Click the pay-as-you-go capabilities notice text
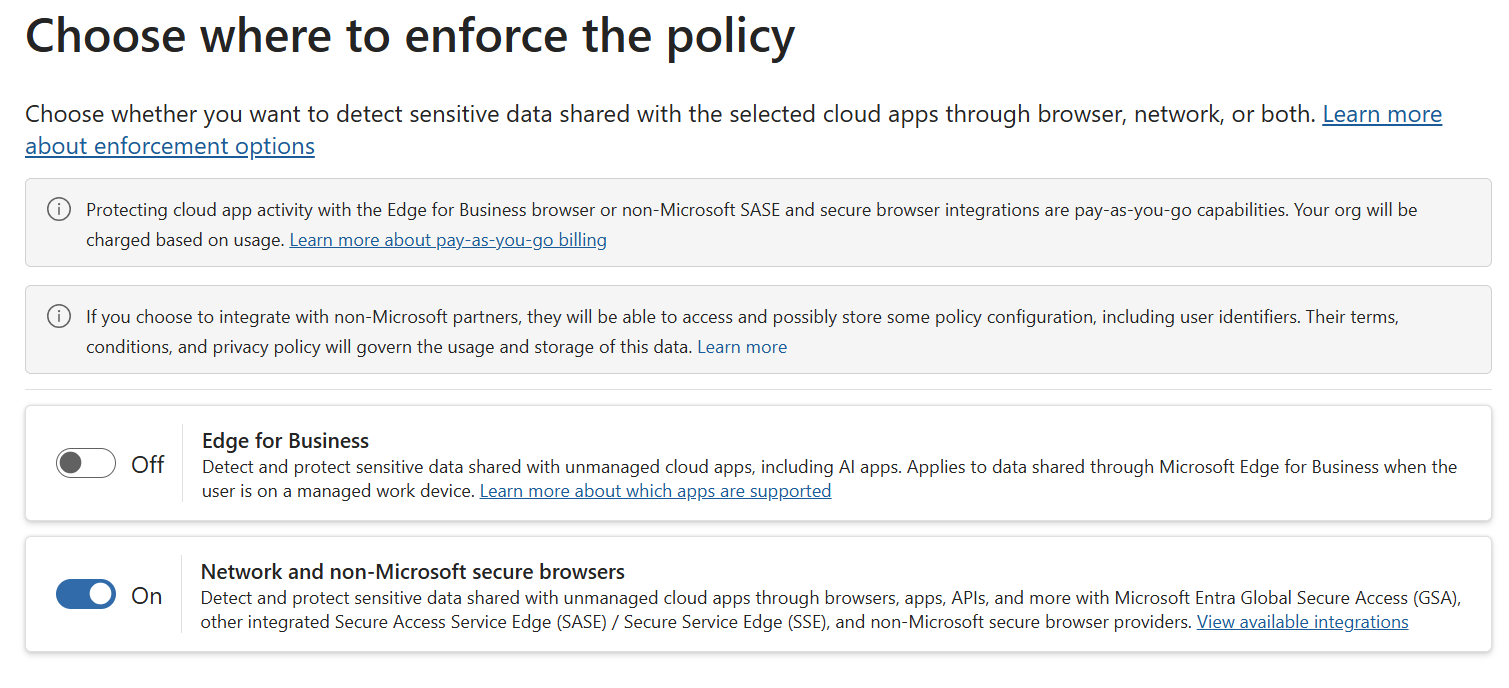This screenshot has height=688, width=1509. click(x=752, y=225)
